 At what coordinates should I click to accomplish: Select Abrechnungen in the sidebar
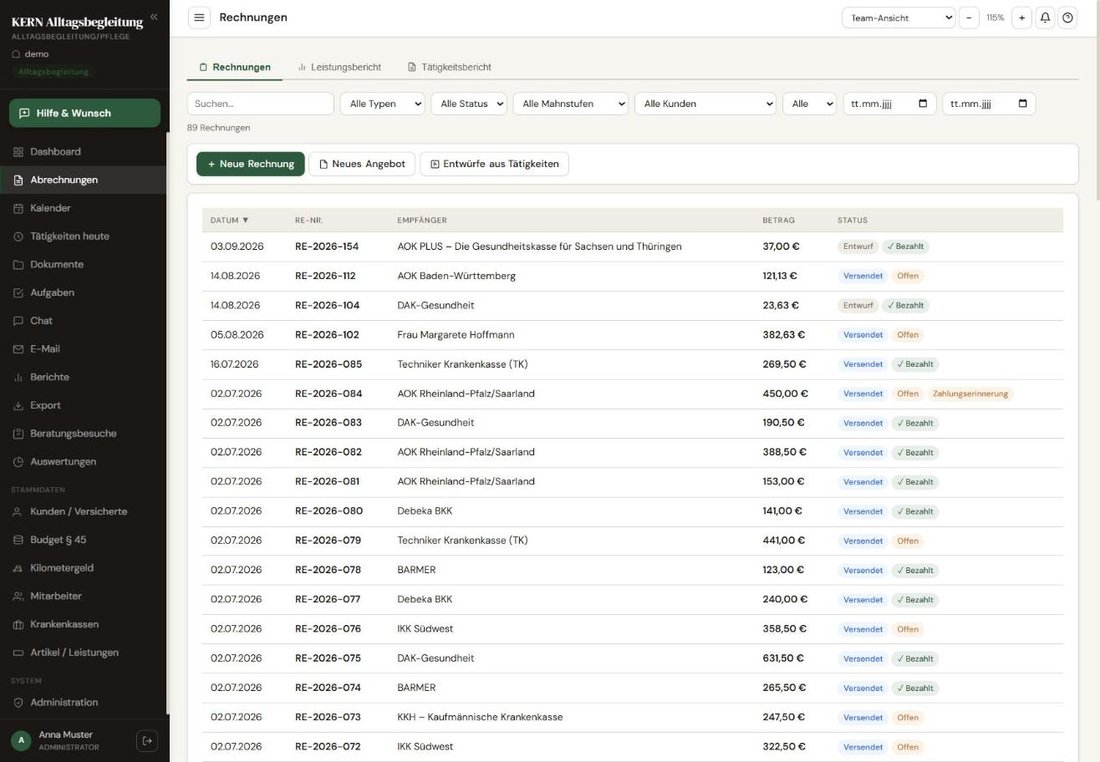[x=83, y=180]
